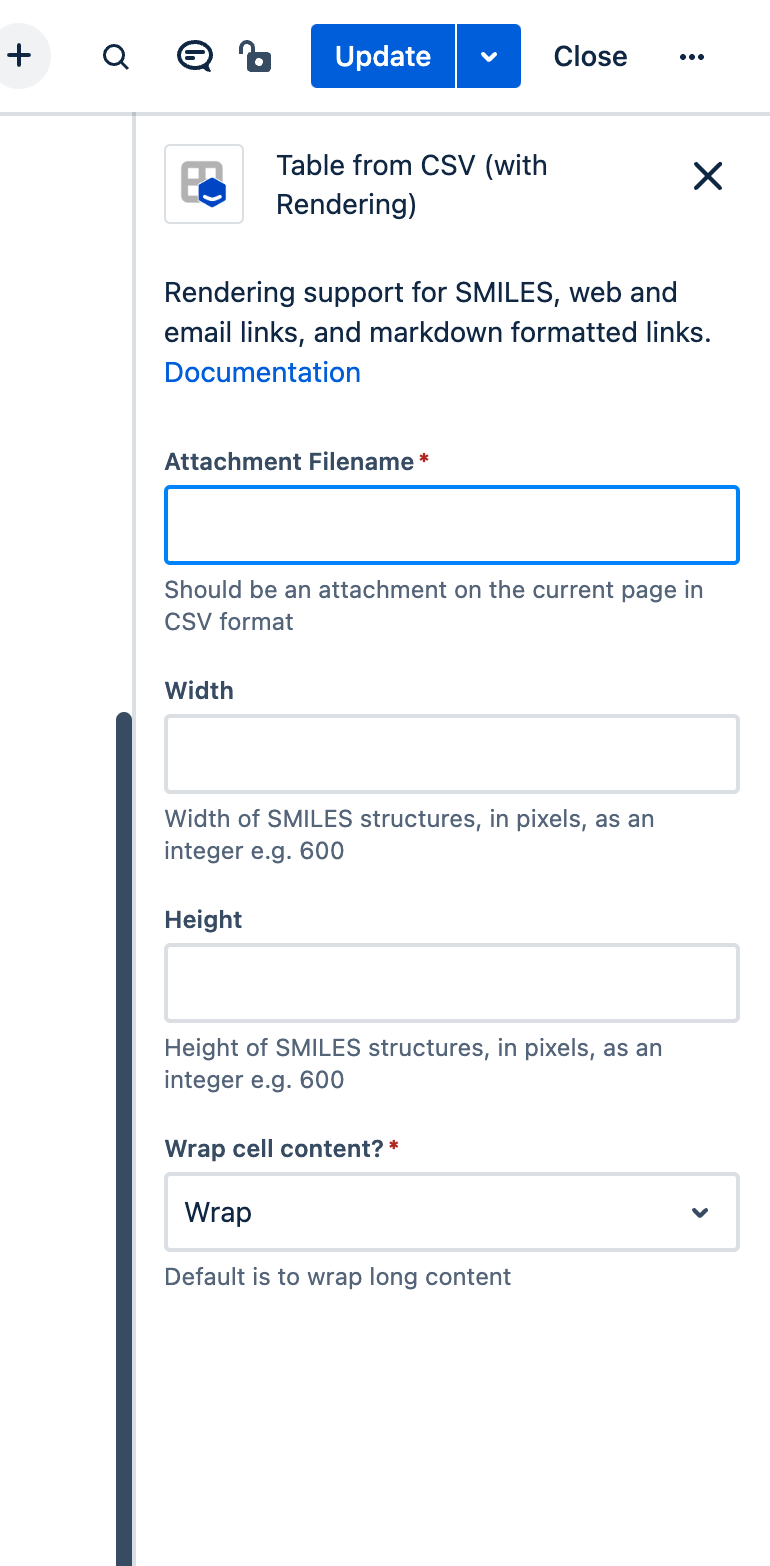Click the Wrap cell content label

pos(274,1148)
